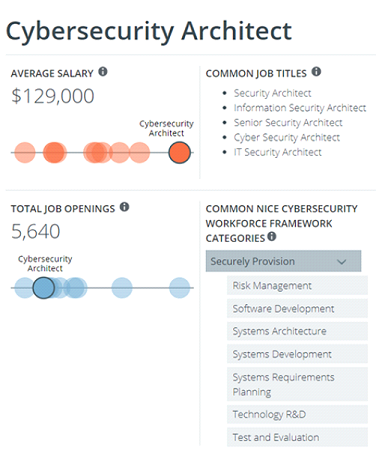376x462 pixels.
Task: Select Systems Architecture item
Action: pos(297,331)
